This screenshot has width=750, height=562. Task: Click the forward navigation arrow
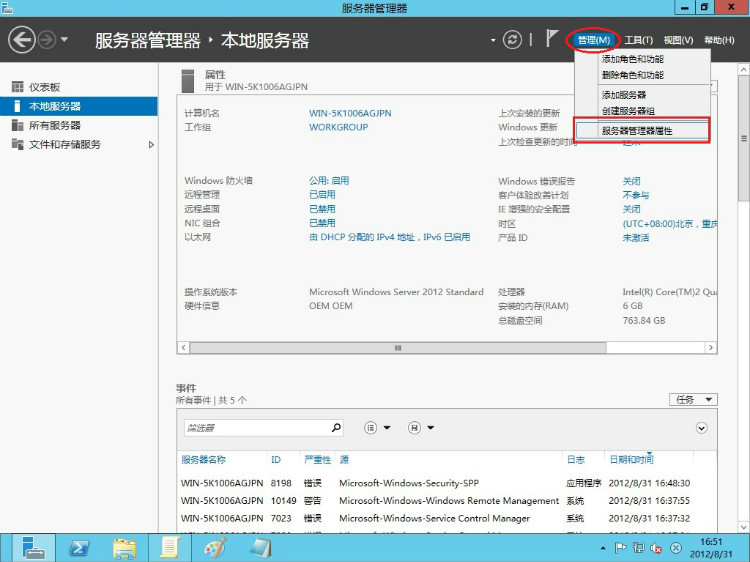click(47, 39)
